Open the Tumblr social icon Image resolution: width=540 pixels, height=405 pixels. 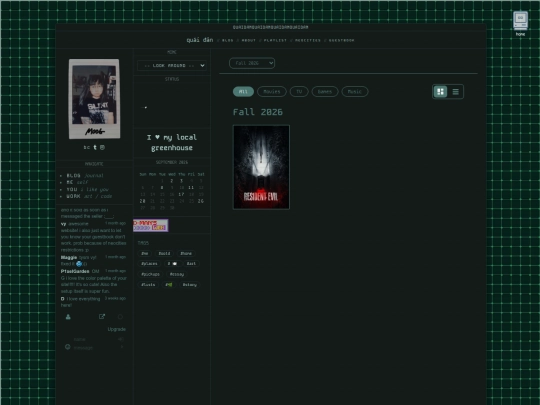(95, 147)
